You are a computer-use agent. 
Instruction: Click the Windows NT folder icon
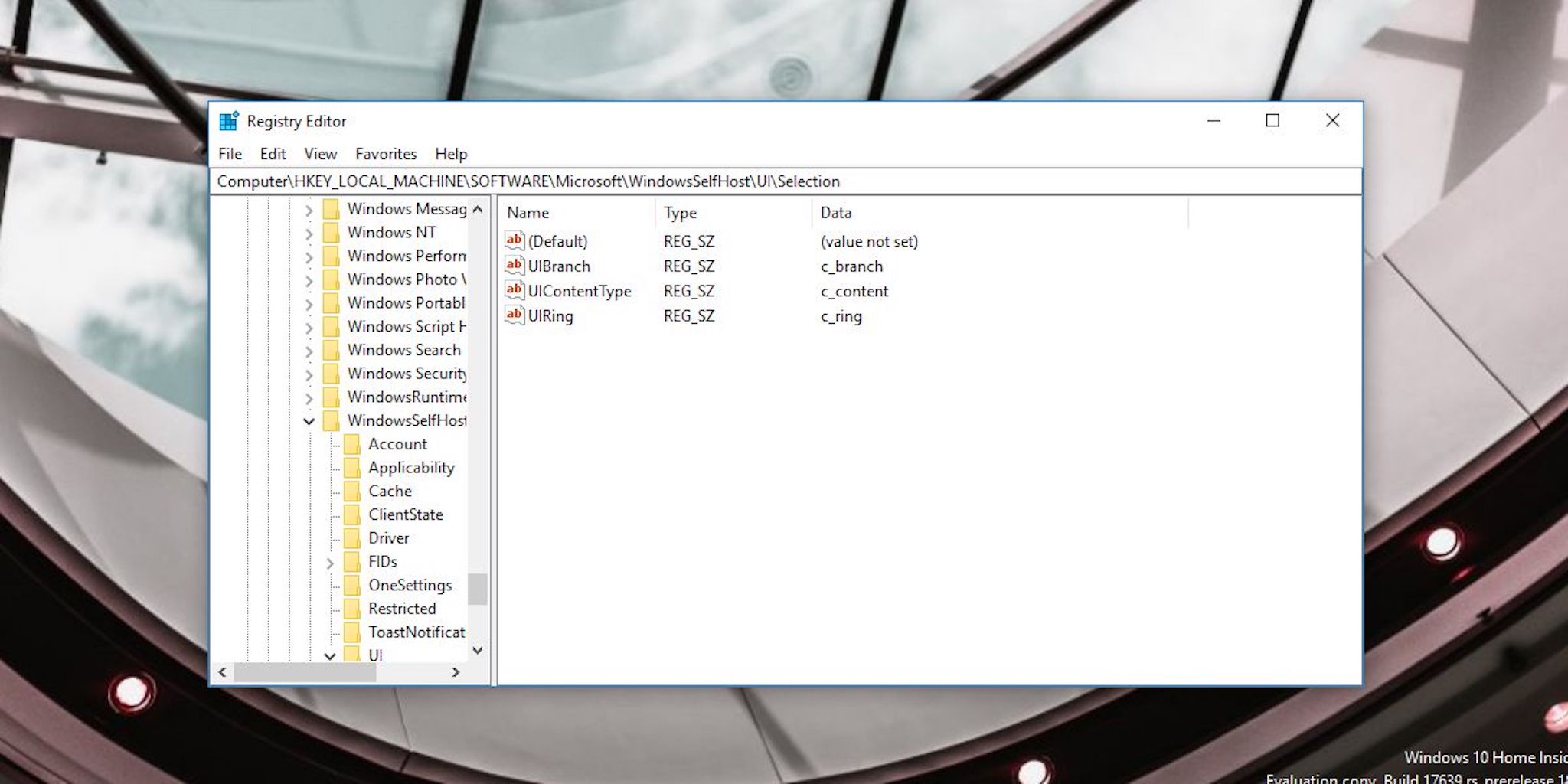click(331, 232)
